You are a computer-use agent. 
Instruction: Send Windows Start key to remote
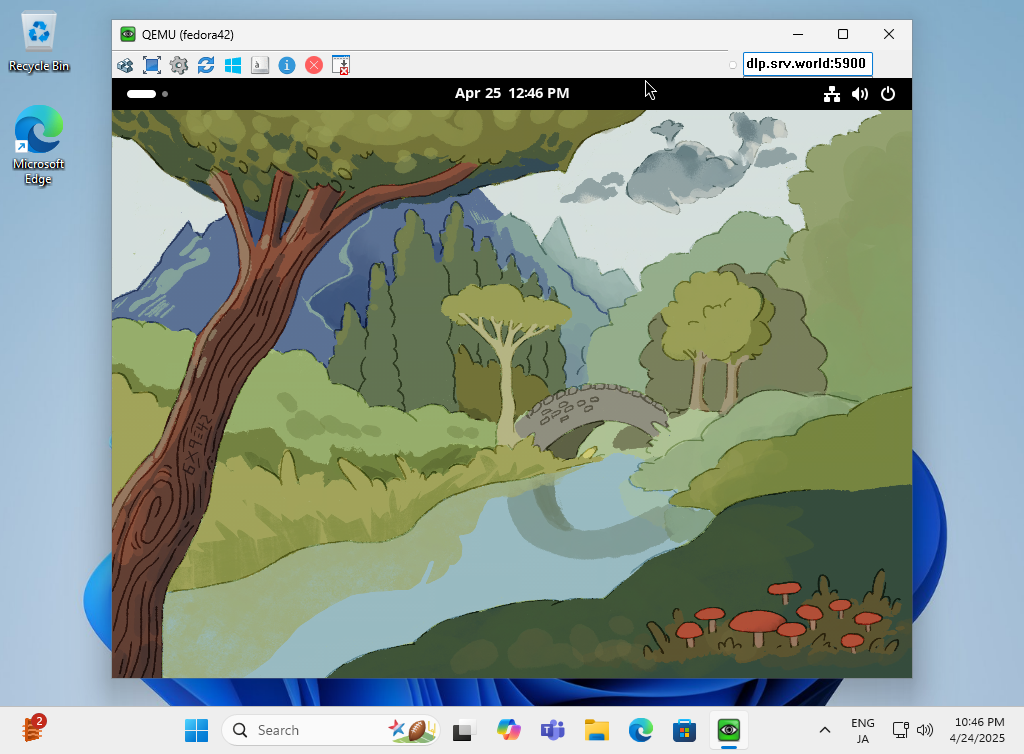pyautogui.click(x=233, y=65)
